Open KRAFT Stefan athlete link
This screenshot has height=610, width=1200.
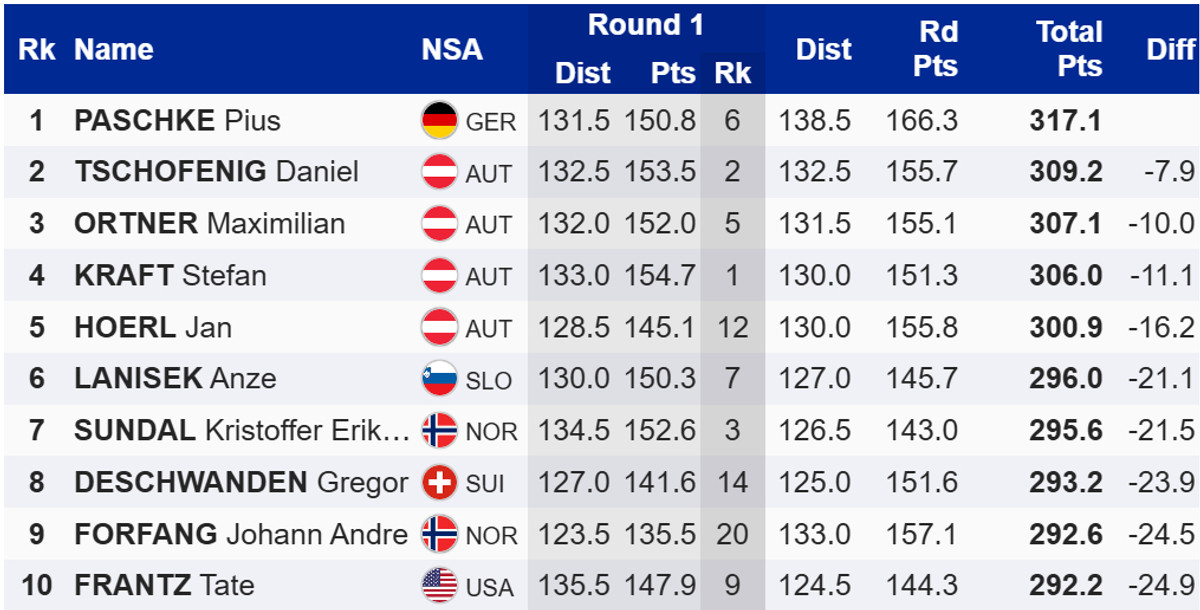coord(170,275)
